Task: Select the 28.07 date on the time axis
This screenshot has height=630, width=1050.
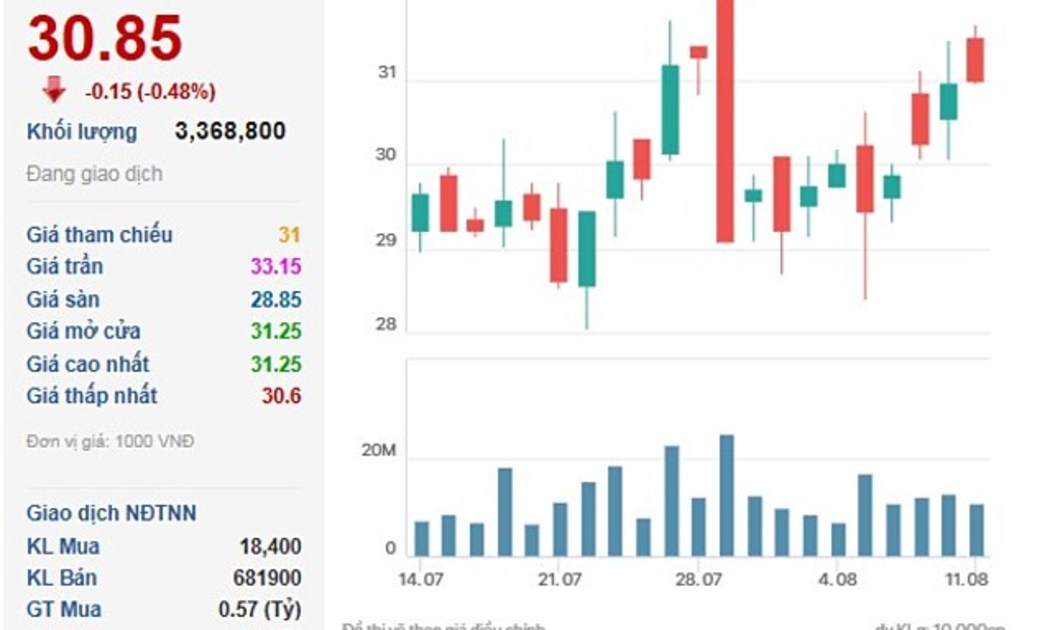Action: (x=699, y=579)
